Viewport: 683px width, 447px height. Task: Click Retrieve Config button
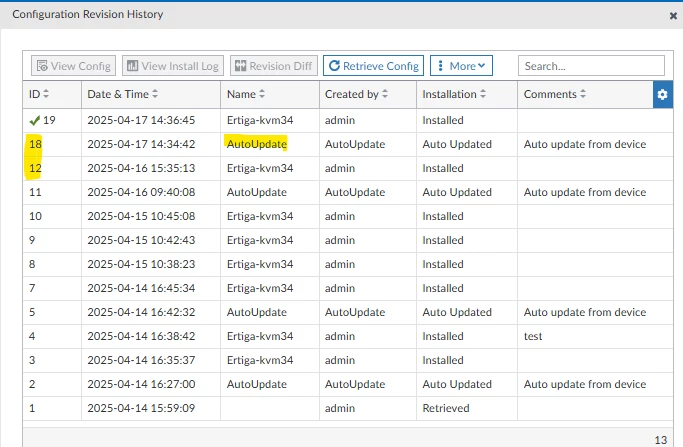pyautogui.click(x=373, y=66)
